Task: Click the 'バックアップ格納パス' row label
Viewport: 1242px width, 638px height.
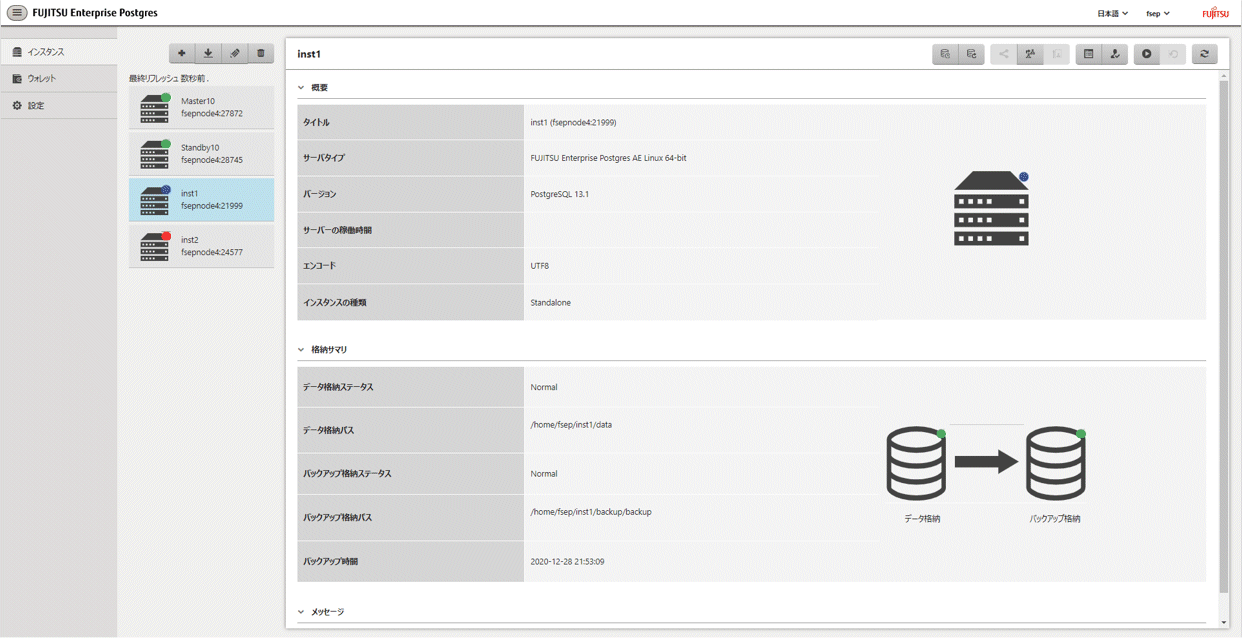Action: point(337,518)
